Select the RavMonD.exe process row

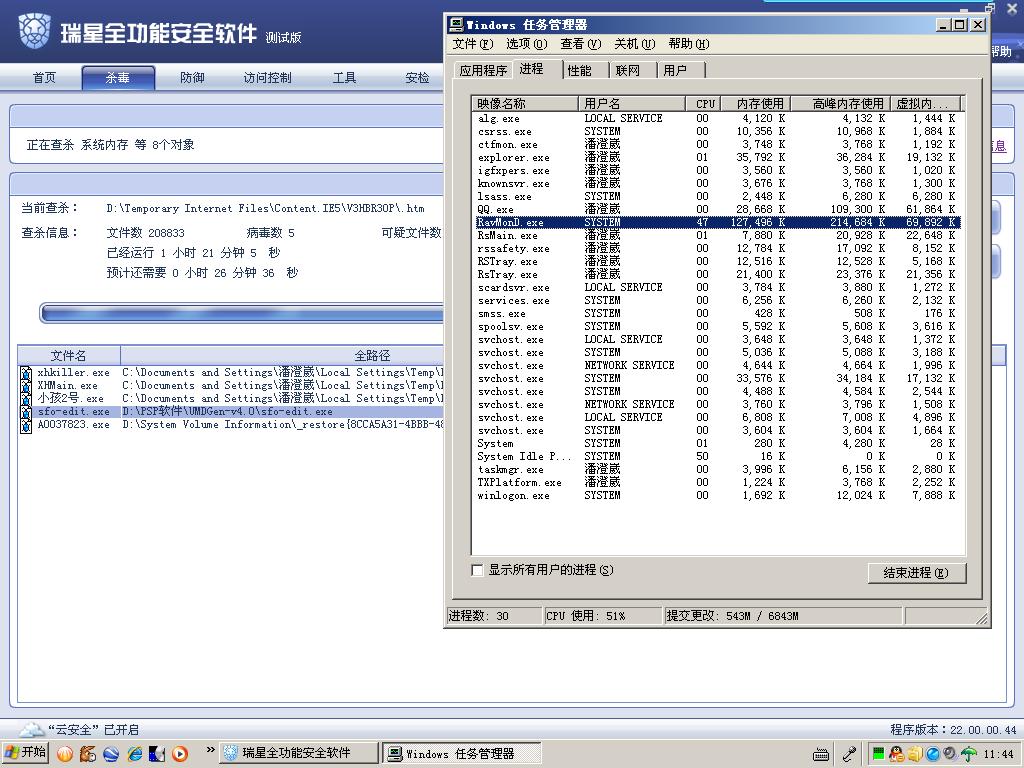[716, 222]
